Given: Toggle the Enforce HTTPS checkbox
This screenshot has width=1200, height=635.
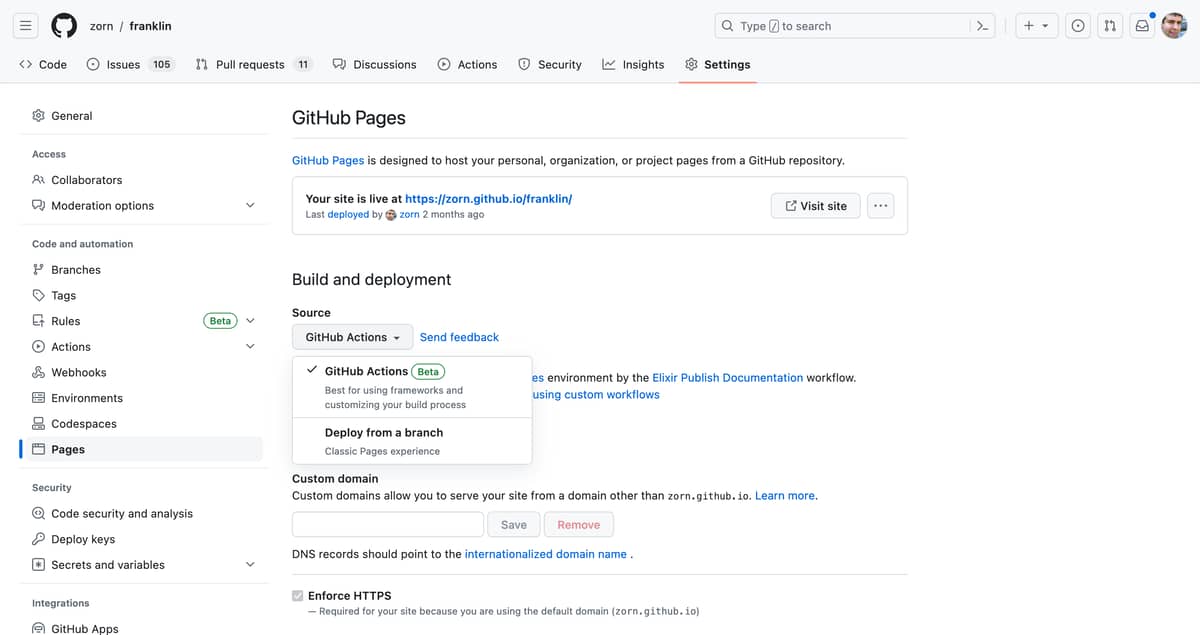Looking at the screenshot, I should click(x=297, y=596).
